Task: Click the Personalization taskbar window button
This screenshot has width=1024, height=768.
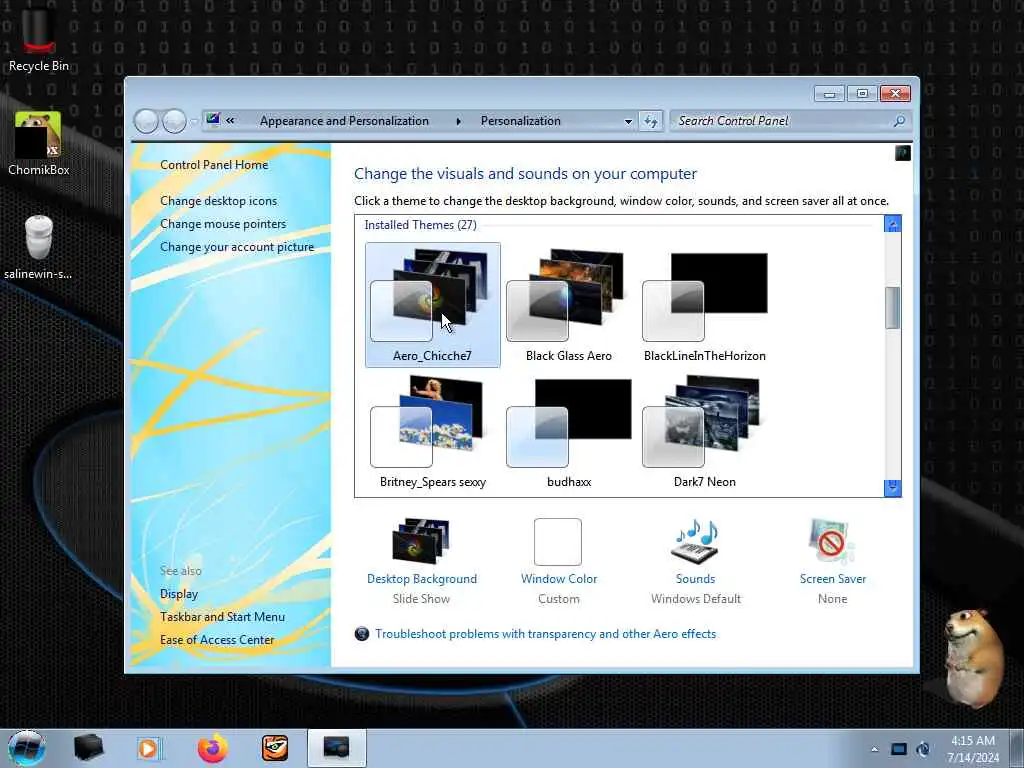Action: coord(337,748)
